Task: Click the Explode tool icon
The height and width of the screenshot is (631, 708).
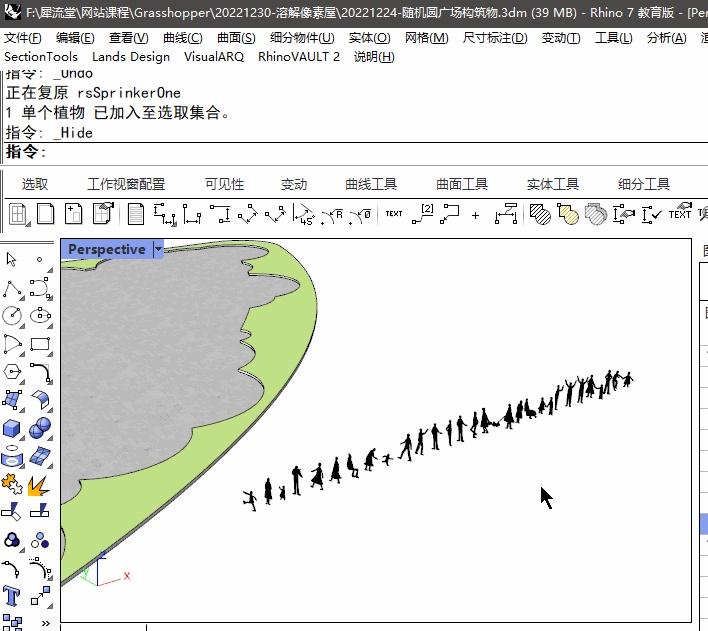Action: (x=41, y=485)
